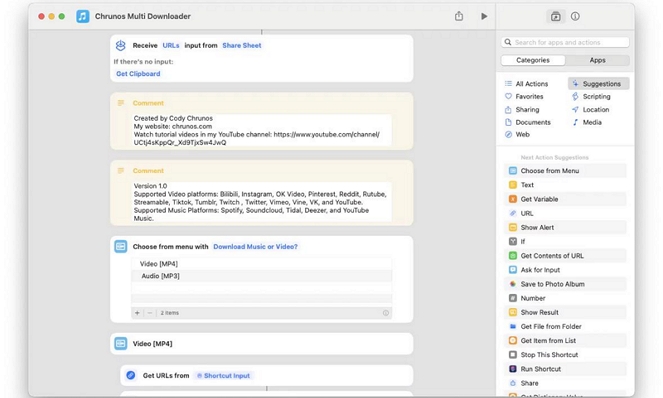Image resolution: width=663 pixels, height=398 pixels.
Task: Add the Run Shortcut suggested action
Action: click(x=565, y=369)
